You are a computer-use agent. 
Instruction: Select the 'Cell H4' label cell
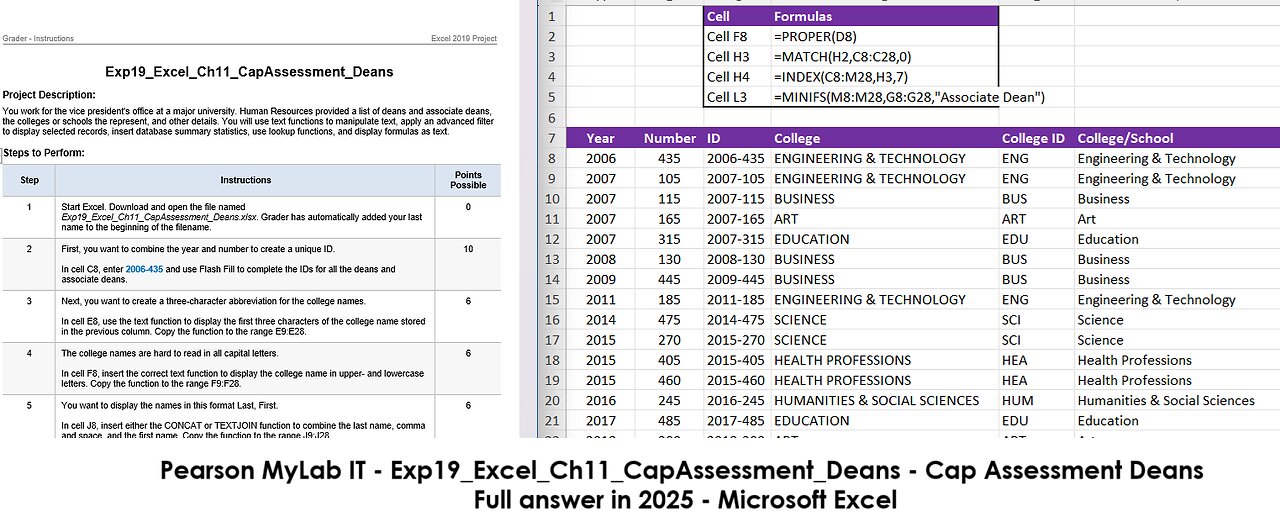737,77
